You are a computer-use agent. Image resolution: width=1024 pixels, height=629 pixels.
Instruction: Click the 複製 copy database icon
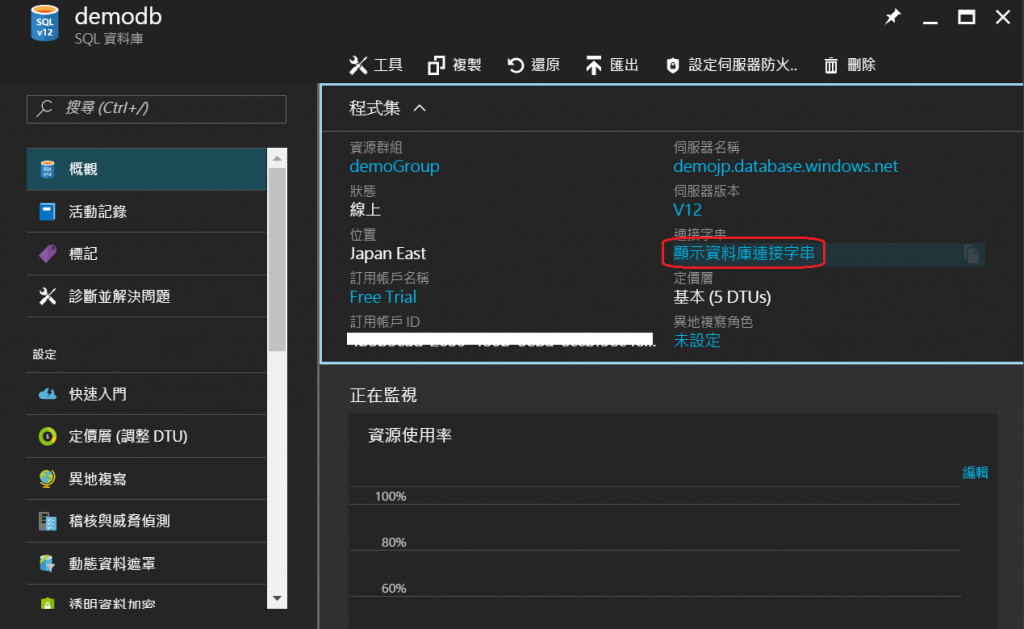point(436,65)
